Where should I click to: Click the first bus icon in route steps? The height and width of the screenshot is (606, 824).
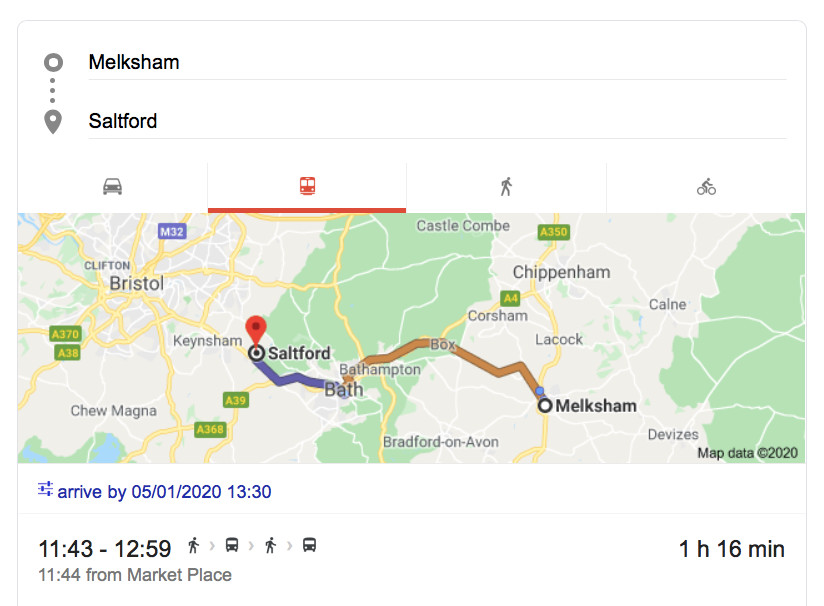click(232, 546)
